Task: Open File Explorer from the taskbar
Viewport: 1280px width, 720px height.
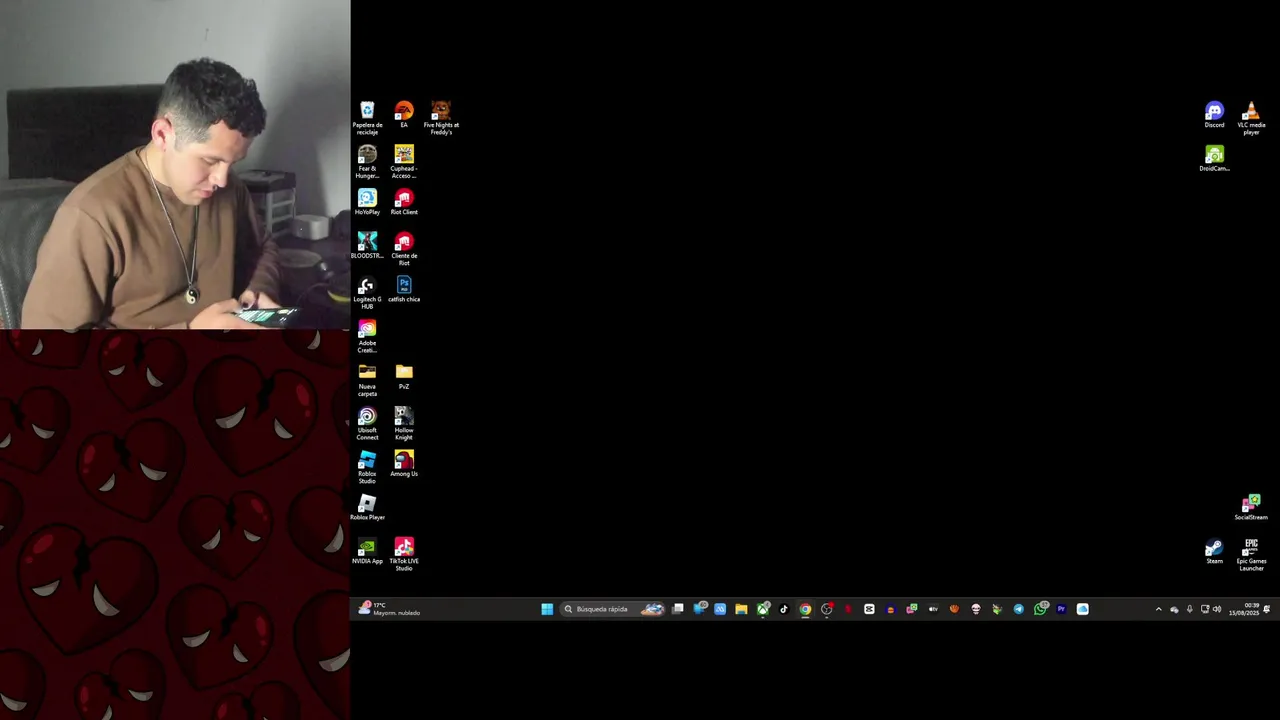Action: pos(741,609)
